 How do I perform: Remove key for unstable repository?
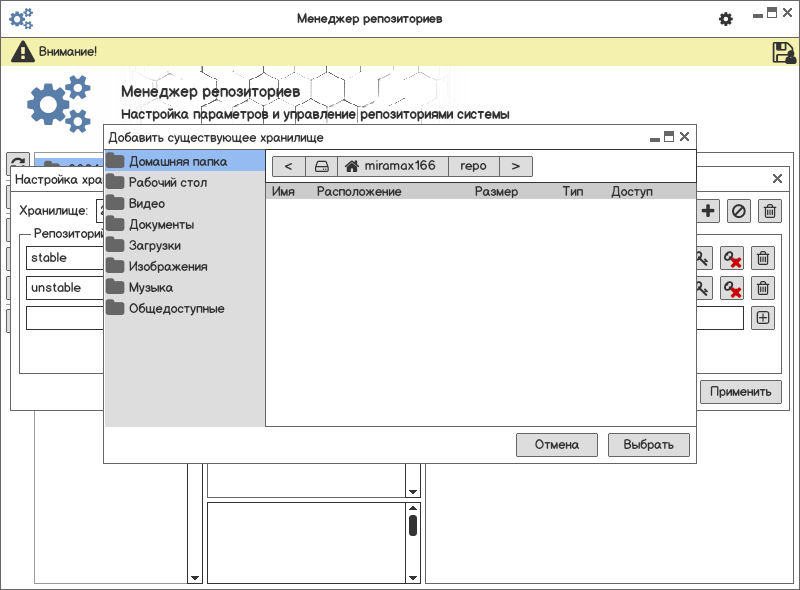pos(732,288)
